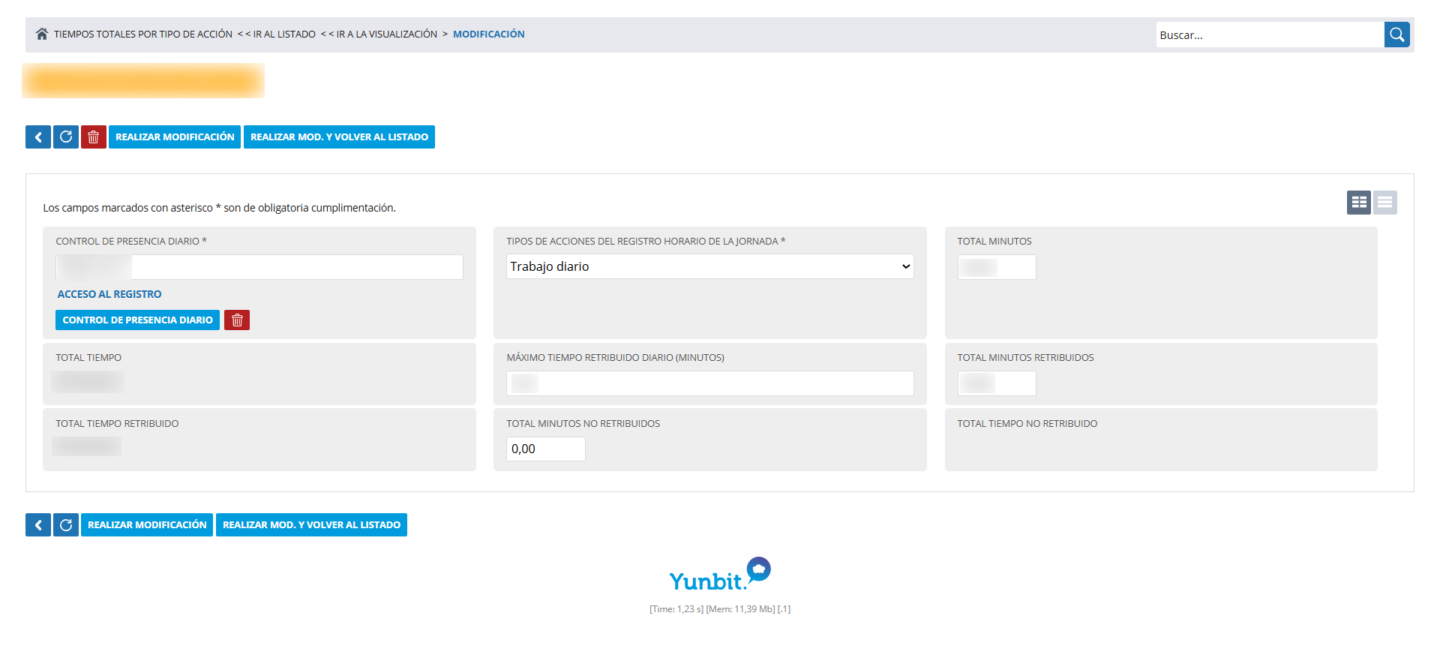Click the red trash icon in top toolbar
Screen dimensions: 1440x652
coord(94,137)
